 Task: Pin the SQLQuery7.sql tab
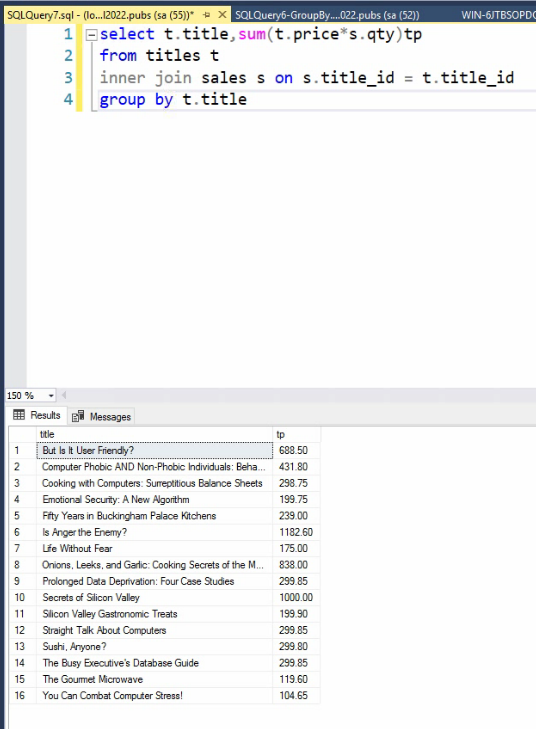click(x=206, y=15)
